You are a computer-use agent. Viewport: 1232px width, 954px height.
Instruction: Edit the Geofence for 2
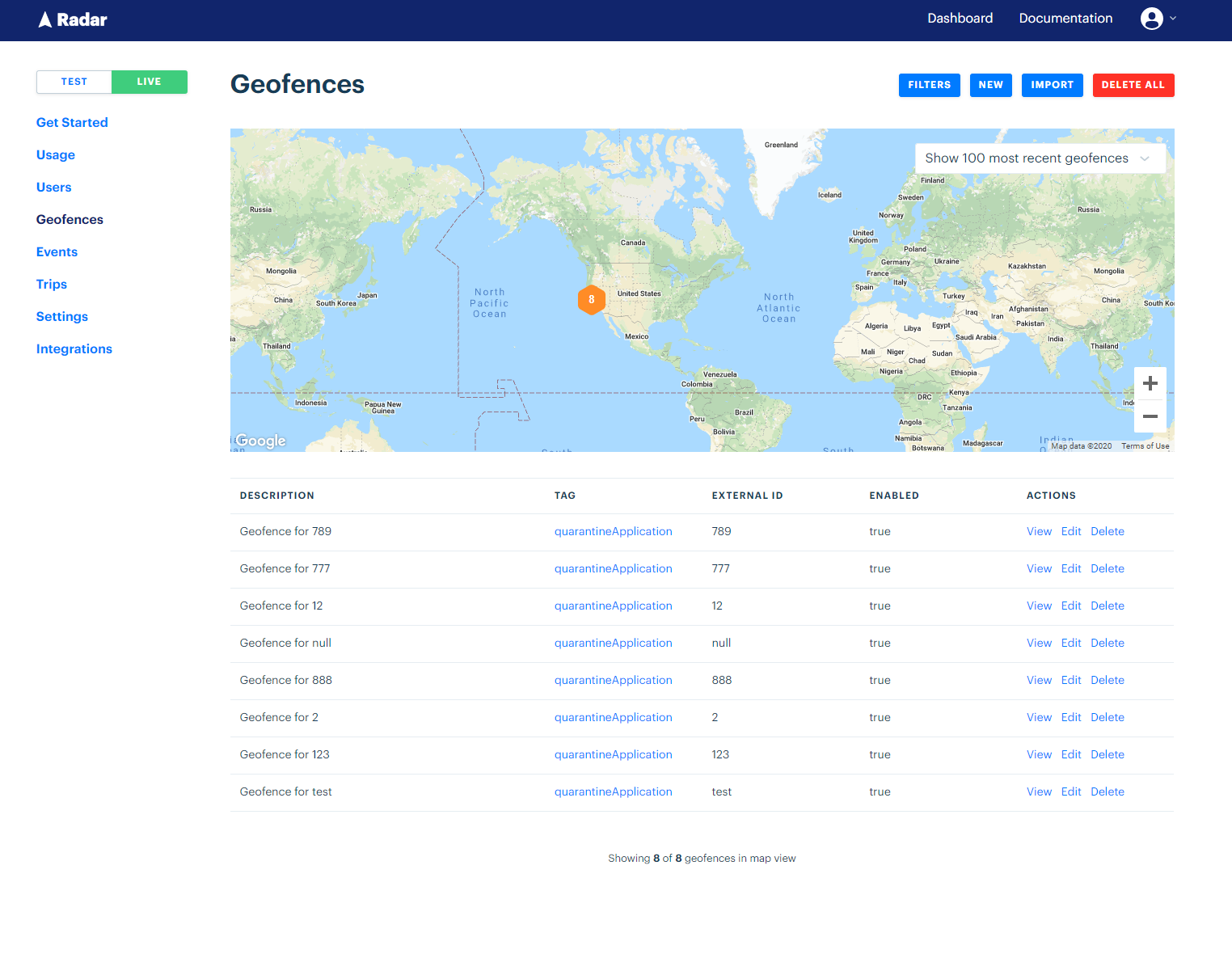[1071, 717]
